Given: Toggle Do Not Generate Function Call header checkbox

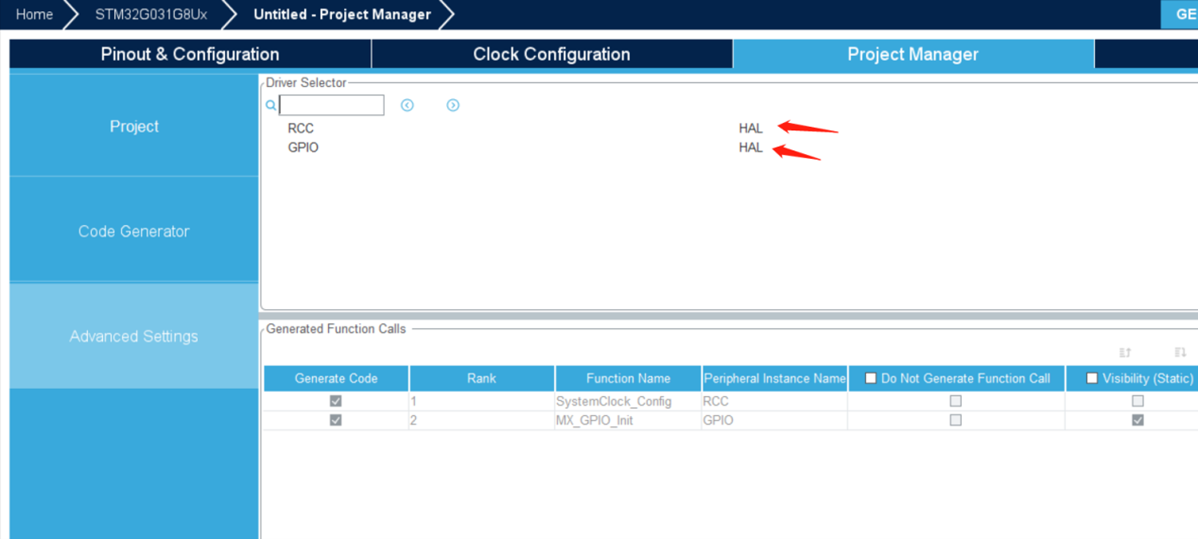Looking at the screenshot, I should point(870,378).
